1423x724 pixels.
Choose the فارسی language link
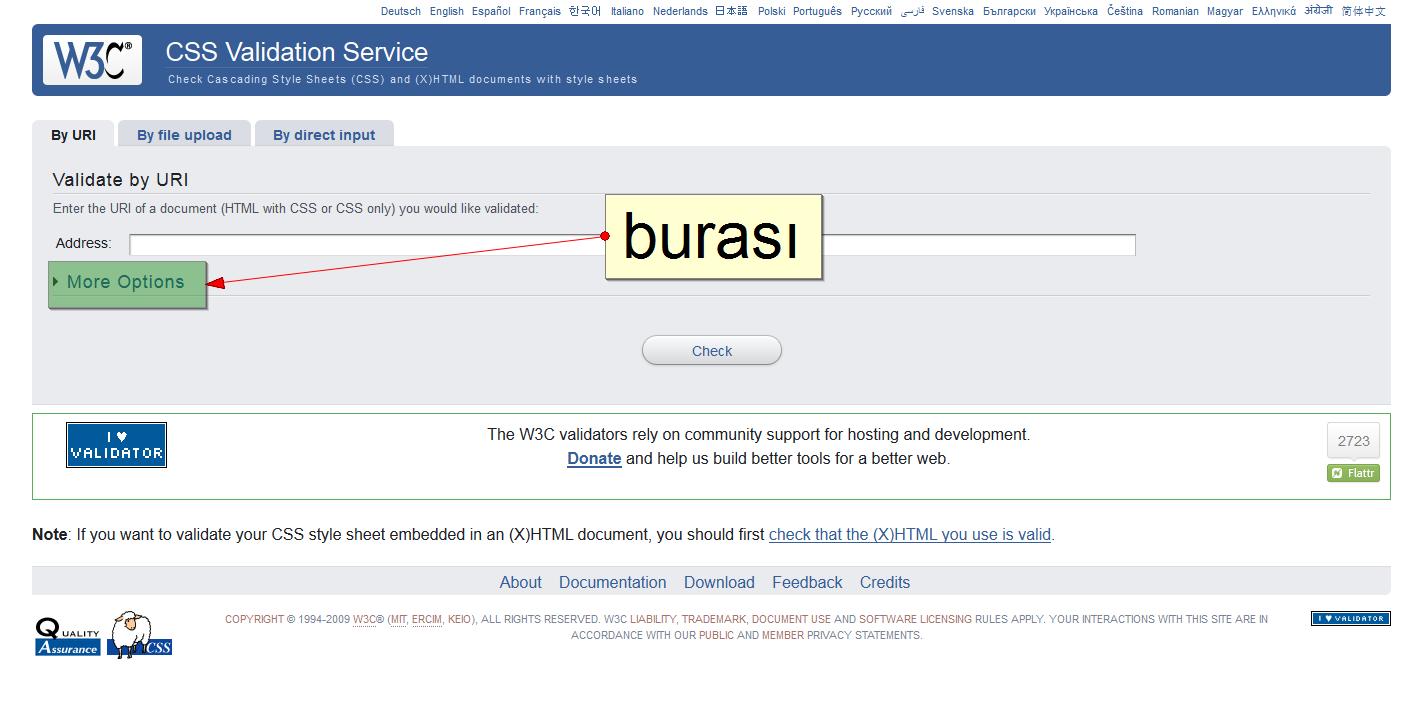pos(912,12)
